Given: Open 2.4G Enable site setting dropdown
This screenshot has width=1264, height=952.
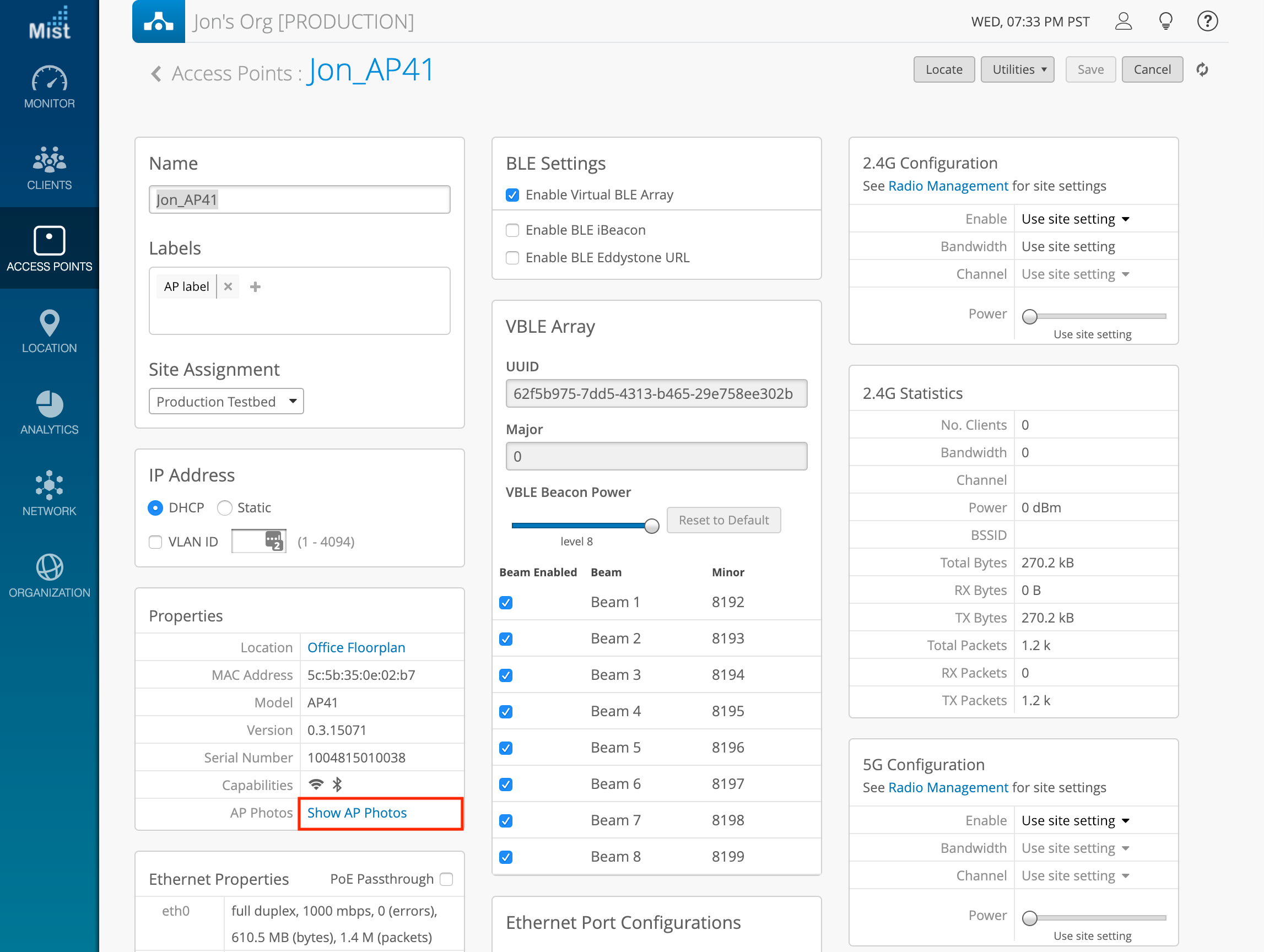Looking at the screenshot, I should click(1075, 219).
